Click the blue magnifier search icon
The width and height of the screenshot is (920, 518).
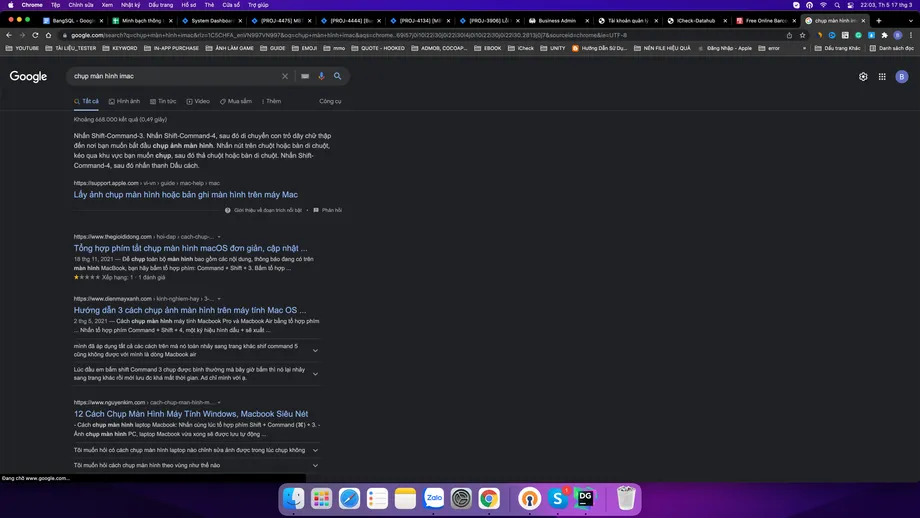(x=338, y=76)
